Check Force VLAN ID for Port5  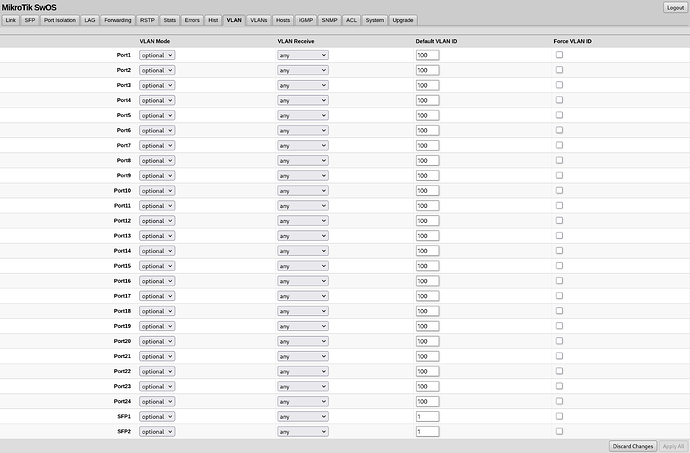tap(559, 115)
